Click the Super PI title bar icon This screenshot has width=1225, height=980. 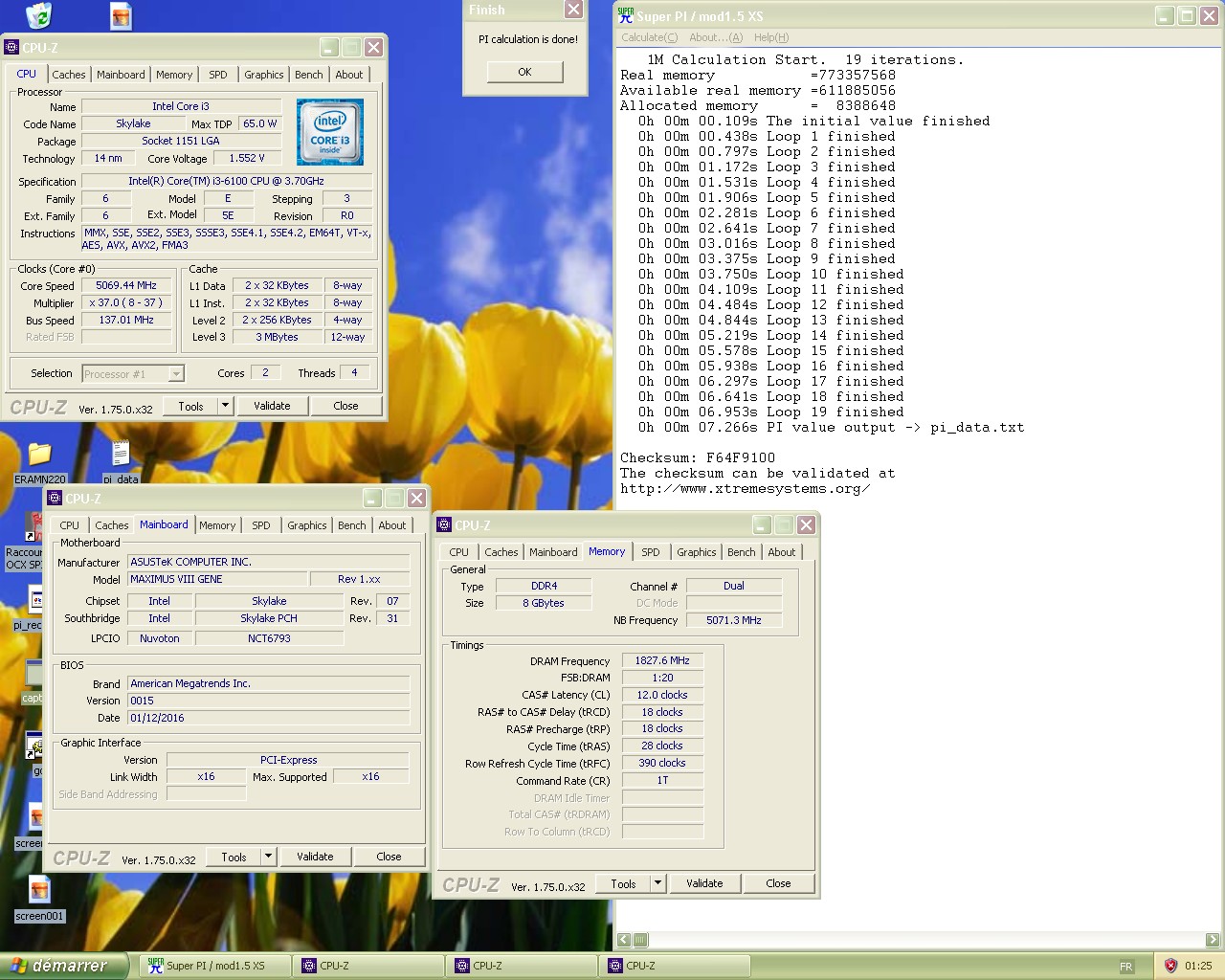[x=626, y=15]
